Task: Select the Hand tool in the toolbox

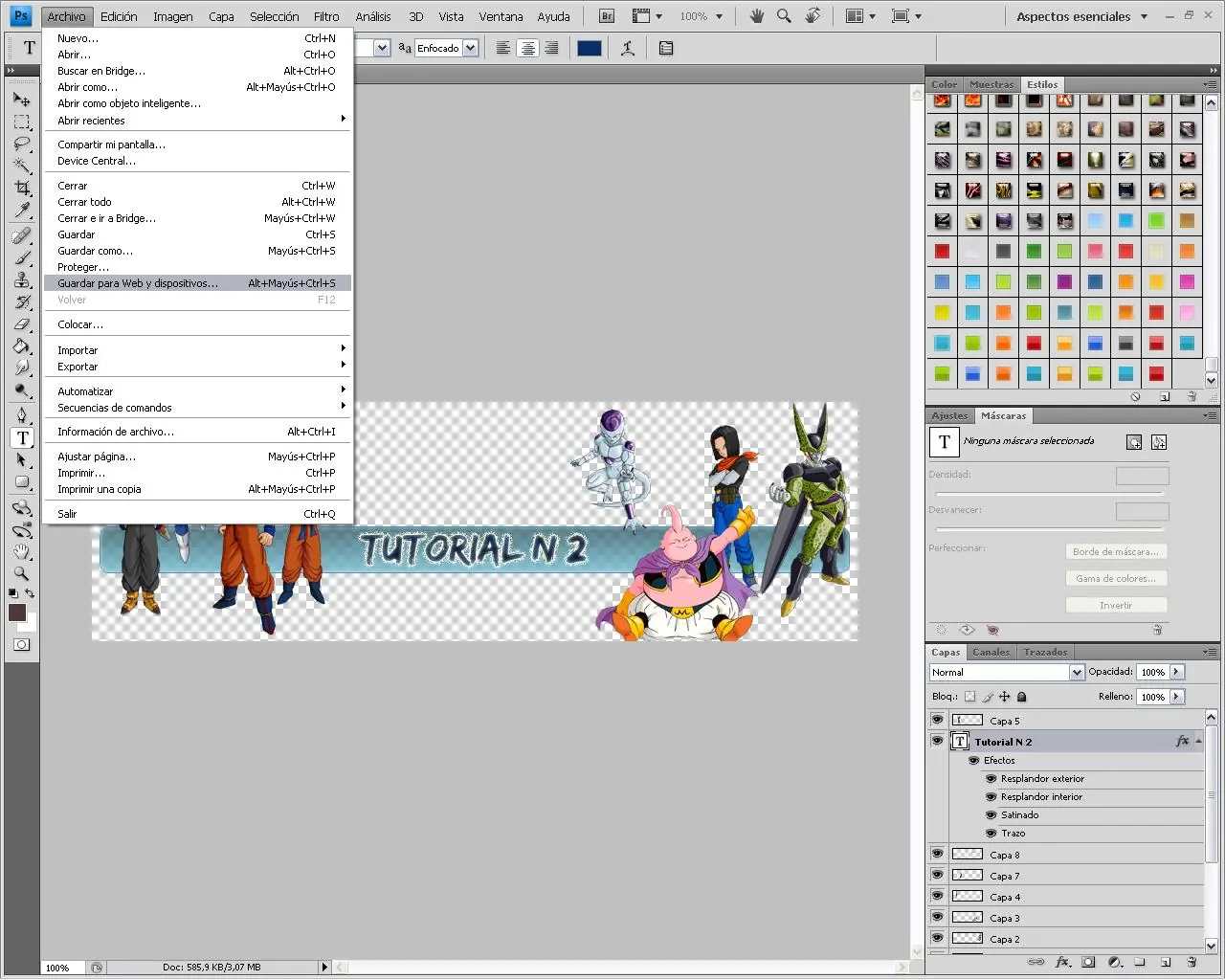Action: tap(22, 552)
